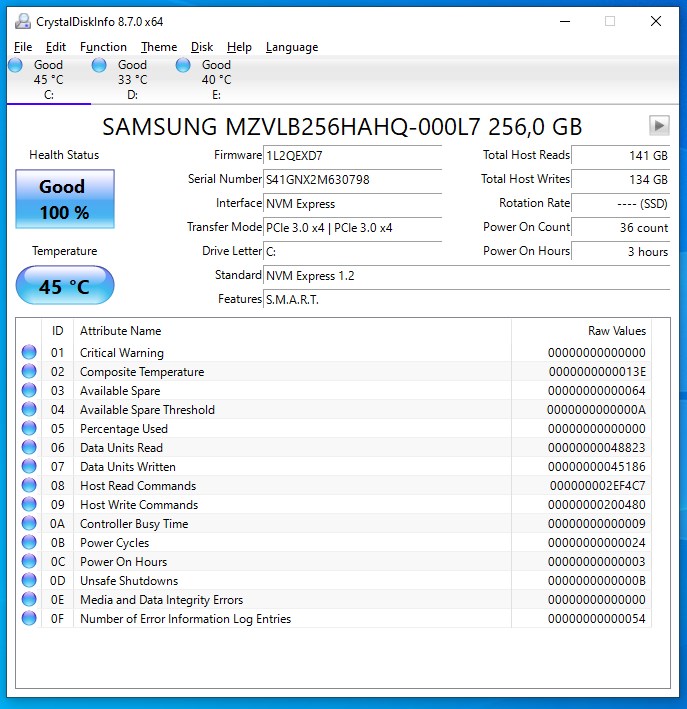687x709 pixels.
Task: Click the blue health icon for drive E:
Action: coord(183,65)
